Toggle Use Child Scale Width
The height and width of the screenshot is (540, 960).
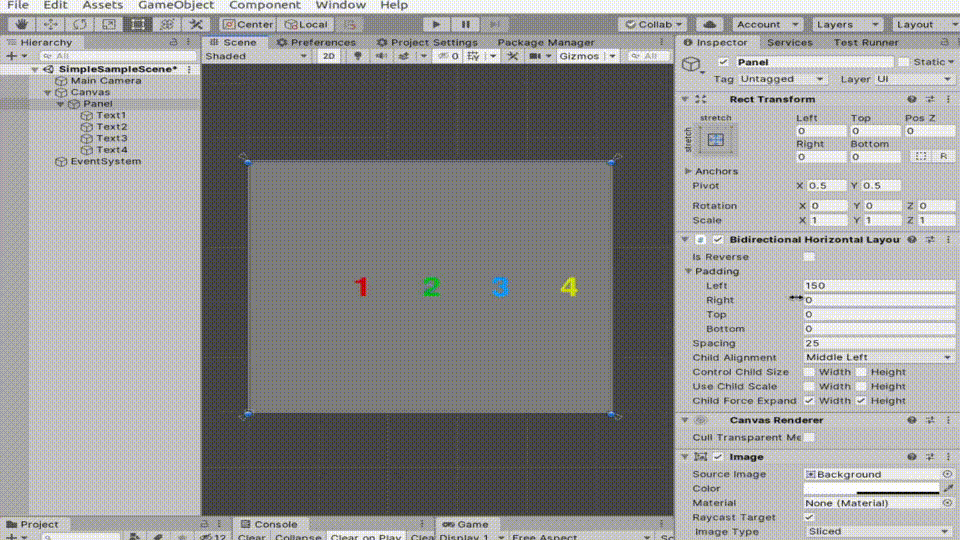[x=809, y=386]
